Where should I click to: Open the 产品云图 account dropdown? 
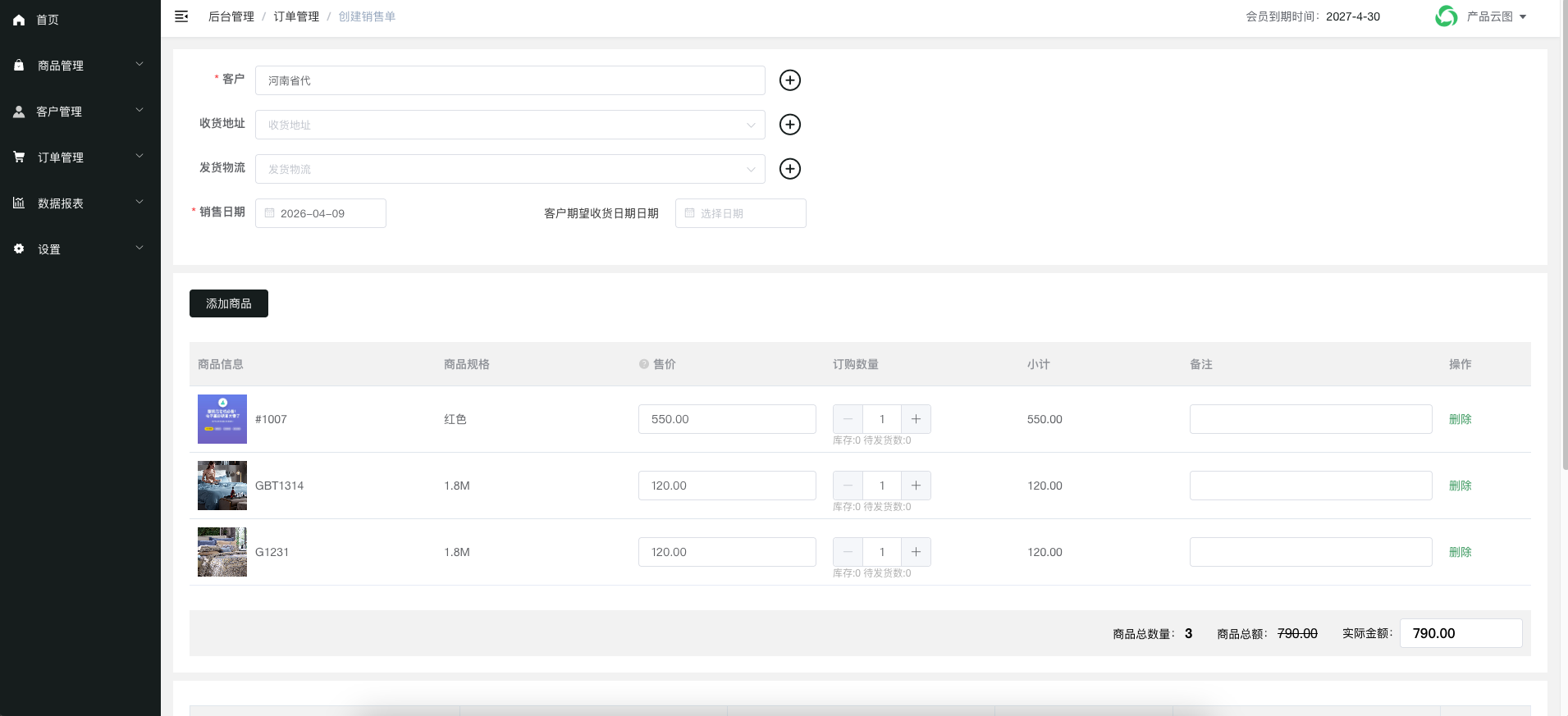tap(1497, 16)
